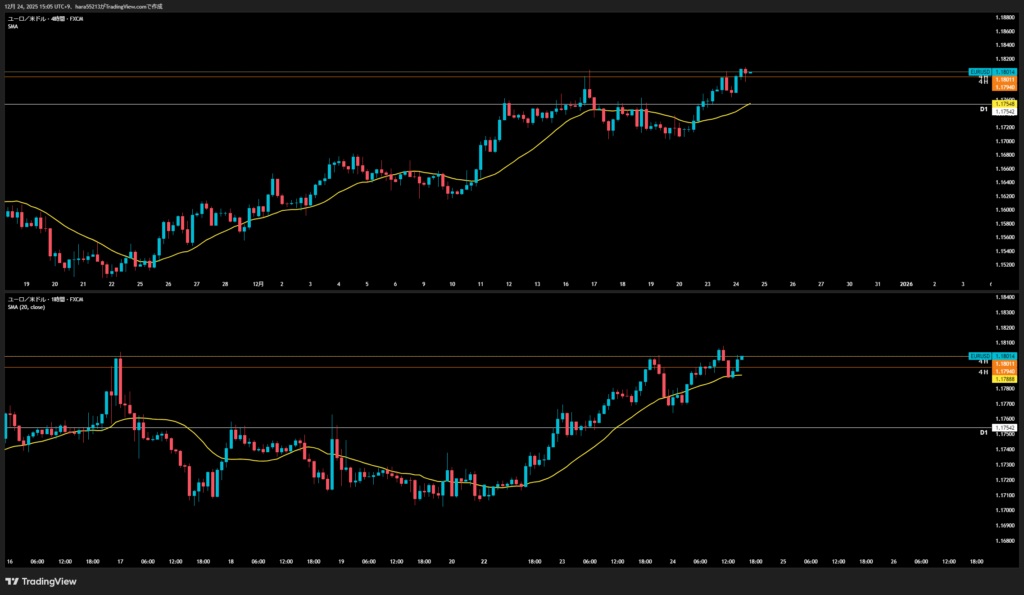Click the EURUSD symbol tag in upper chart
The width and height of the screenshot is (1024, 595).
click(x=979, y=72)
